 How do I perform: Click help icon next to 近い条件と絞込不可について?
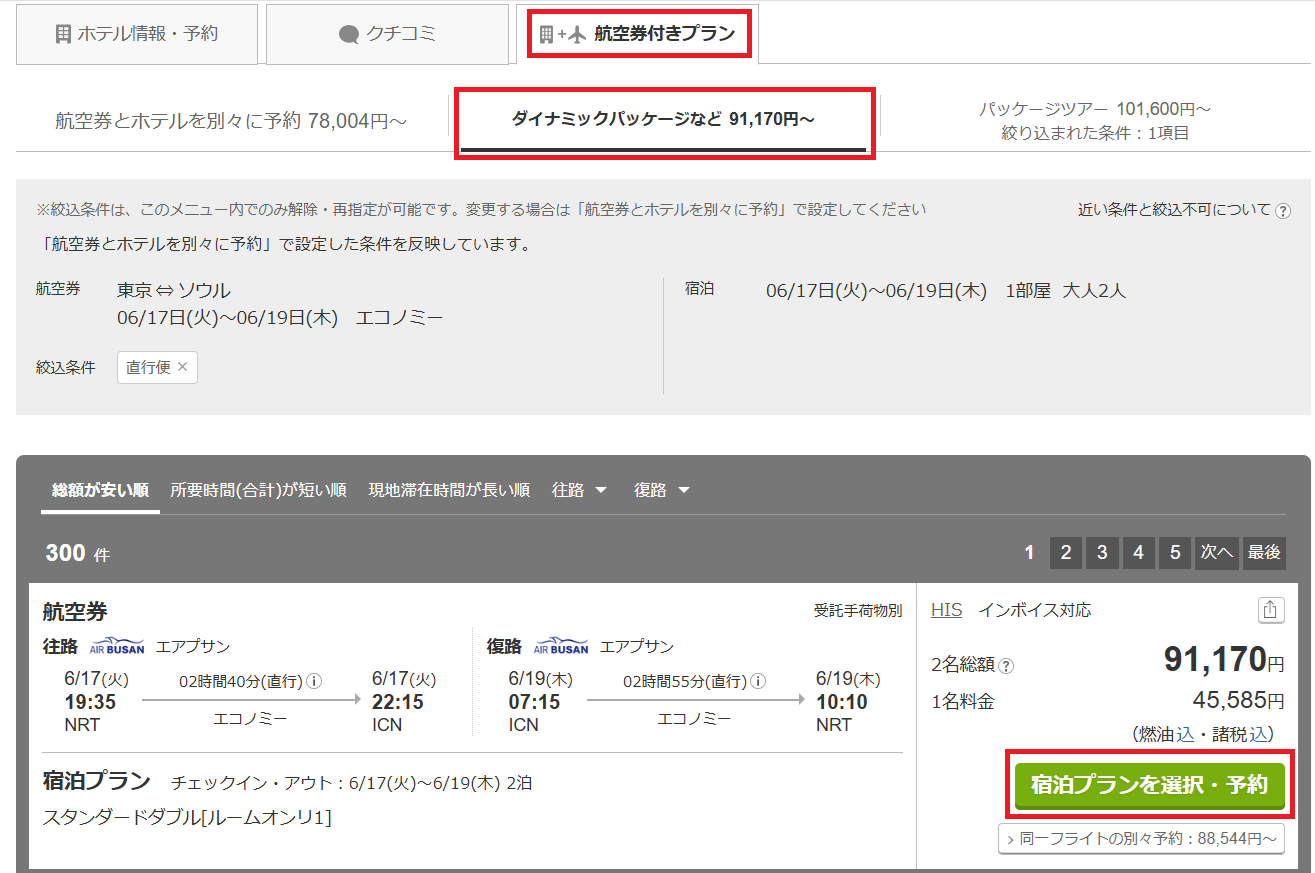click(1282, 211)
